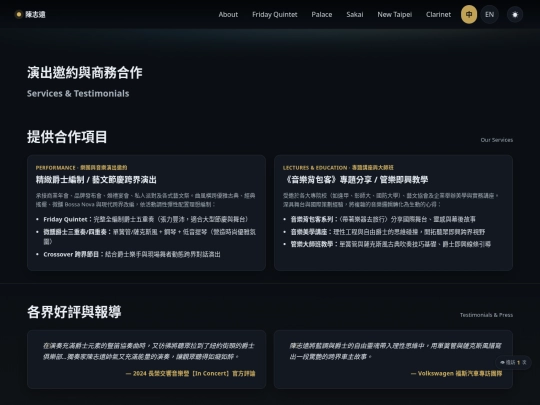Select 精緻爵士編制 / 藝文節慶跨界演出 card title
Image resolution: width=540 pixels, height=405 pixels.
(96, 180)
